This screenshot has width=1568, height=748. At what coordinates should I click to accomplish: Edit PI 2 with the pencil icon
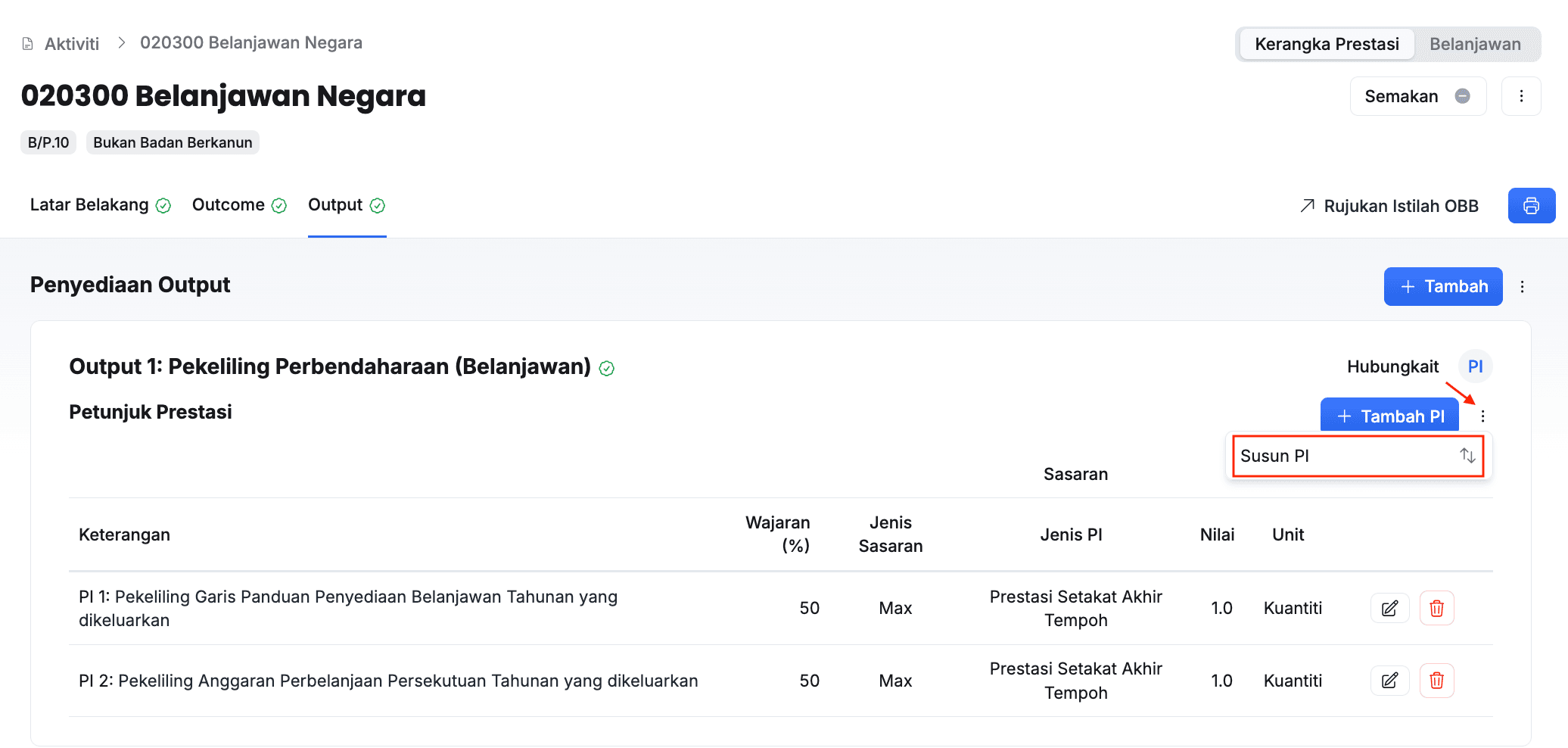point(1389,681)
